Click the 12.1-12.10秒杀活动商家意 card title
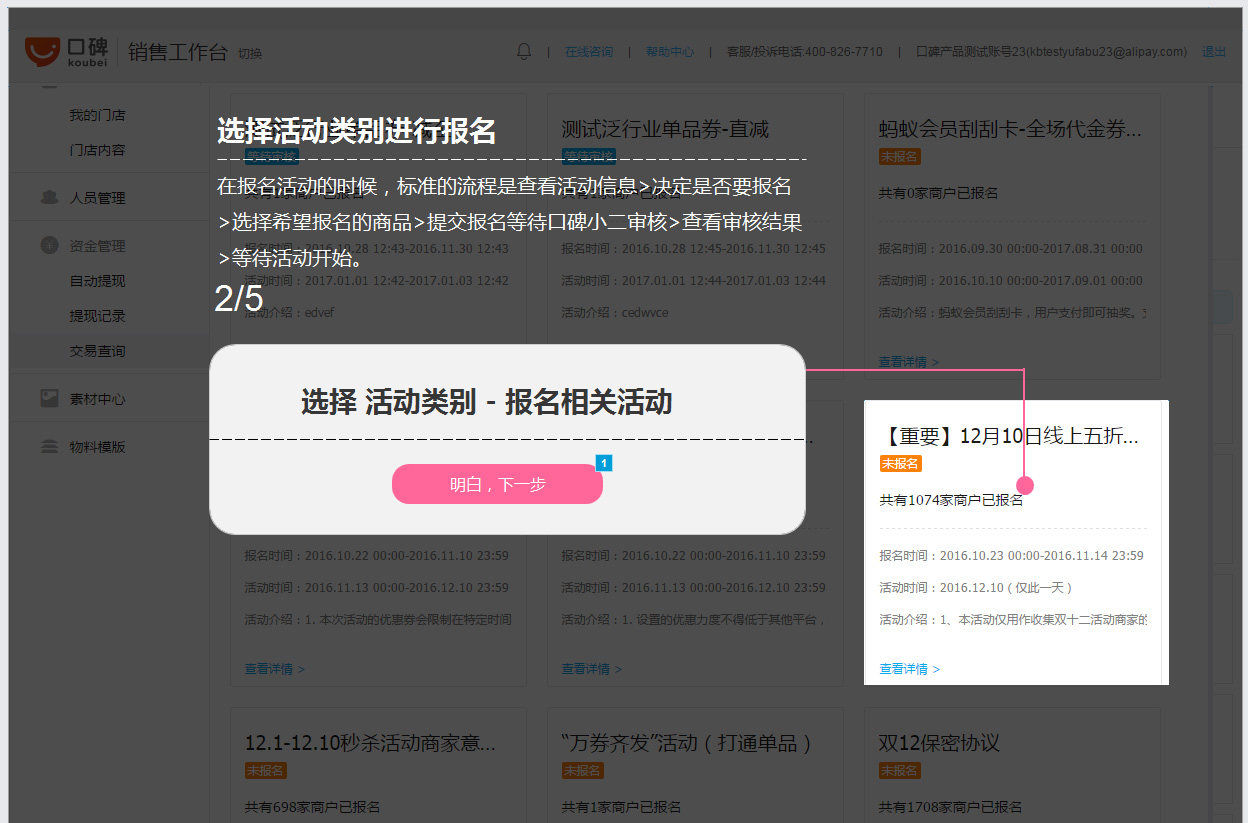This screenshot has width=1248, height=823. point(371,743)
